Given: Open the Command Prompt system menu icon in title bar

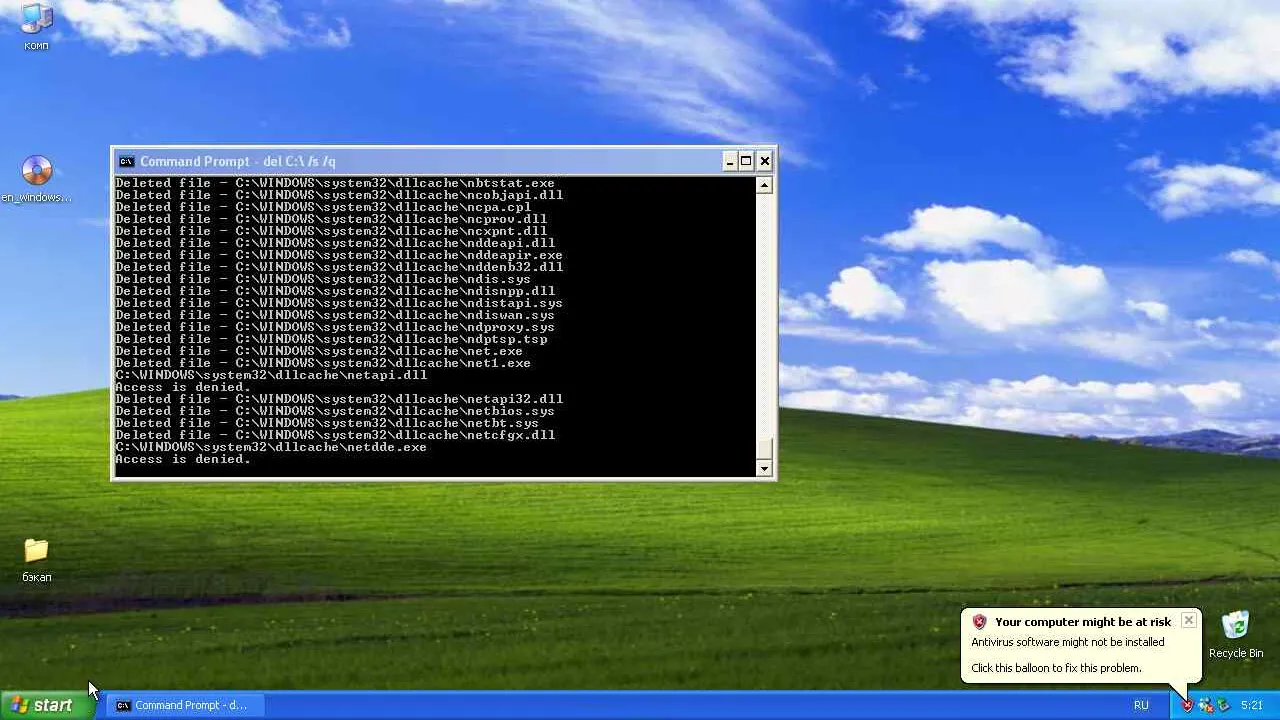Looking at the screenshot, I should [125, 161].
